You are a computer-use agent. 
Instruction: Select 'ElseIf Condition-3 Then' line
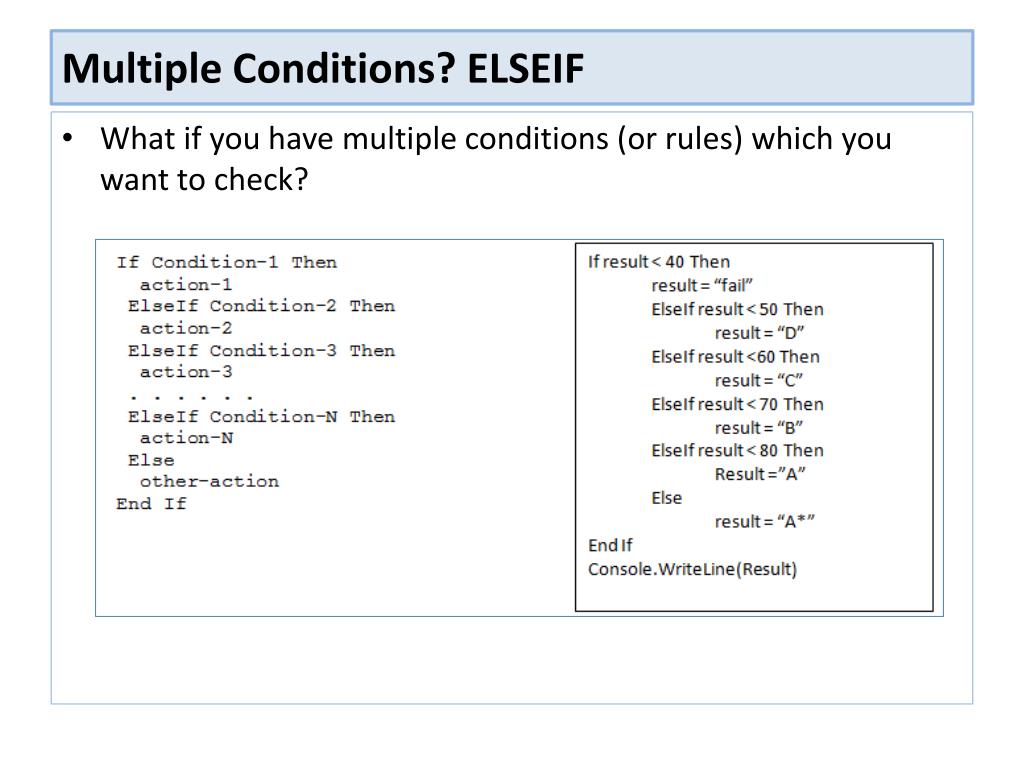261,351
